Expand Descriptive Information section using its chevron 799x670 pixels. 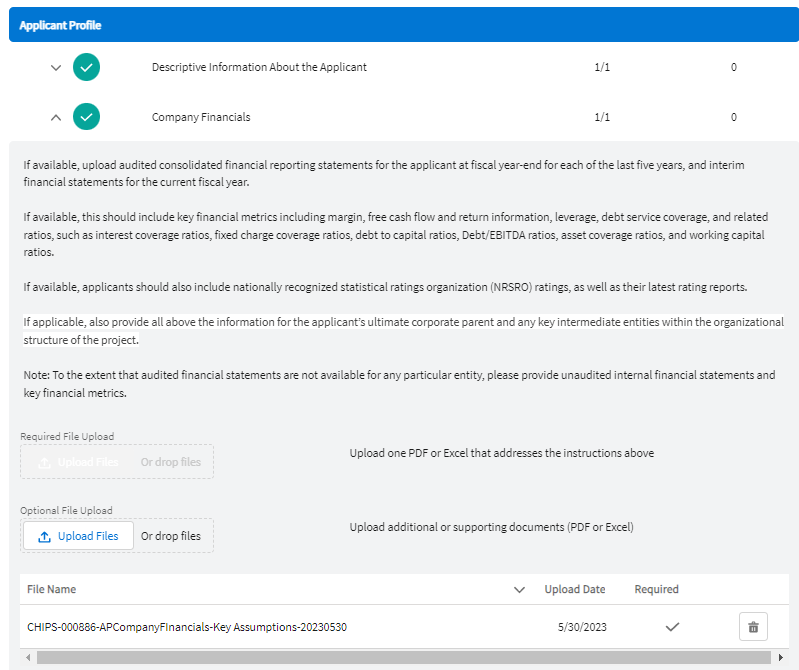click(x=56, y=68)
